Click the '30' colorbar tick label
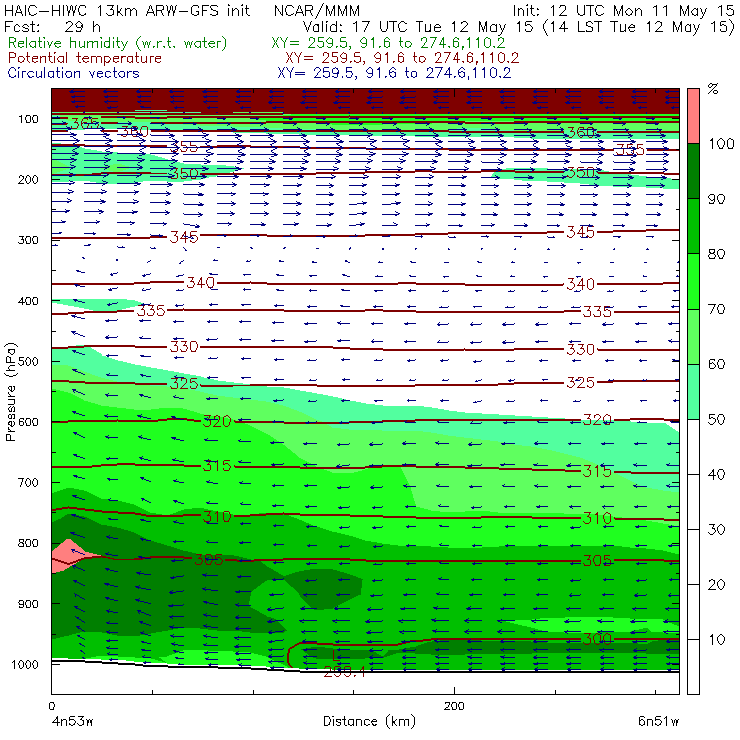Screen dimensions: 740x740 click(x=716, y=530)
